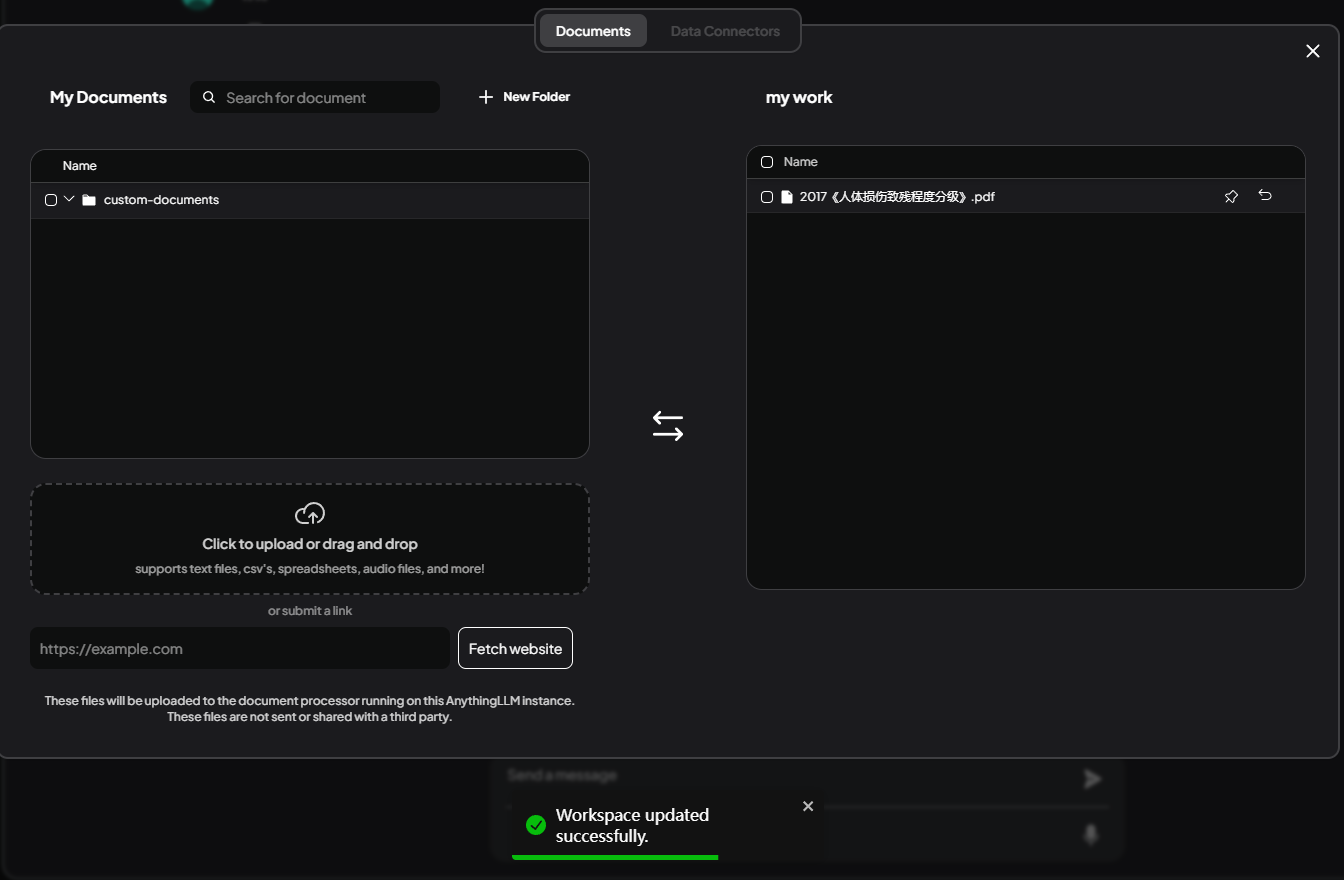Click the upload or drag and drop area
1344x880 pixels.
[x=310, y=539]
